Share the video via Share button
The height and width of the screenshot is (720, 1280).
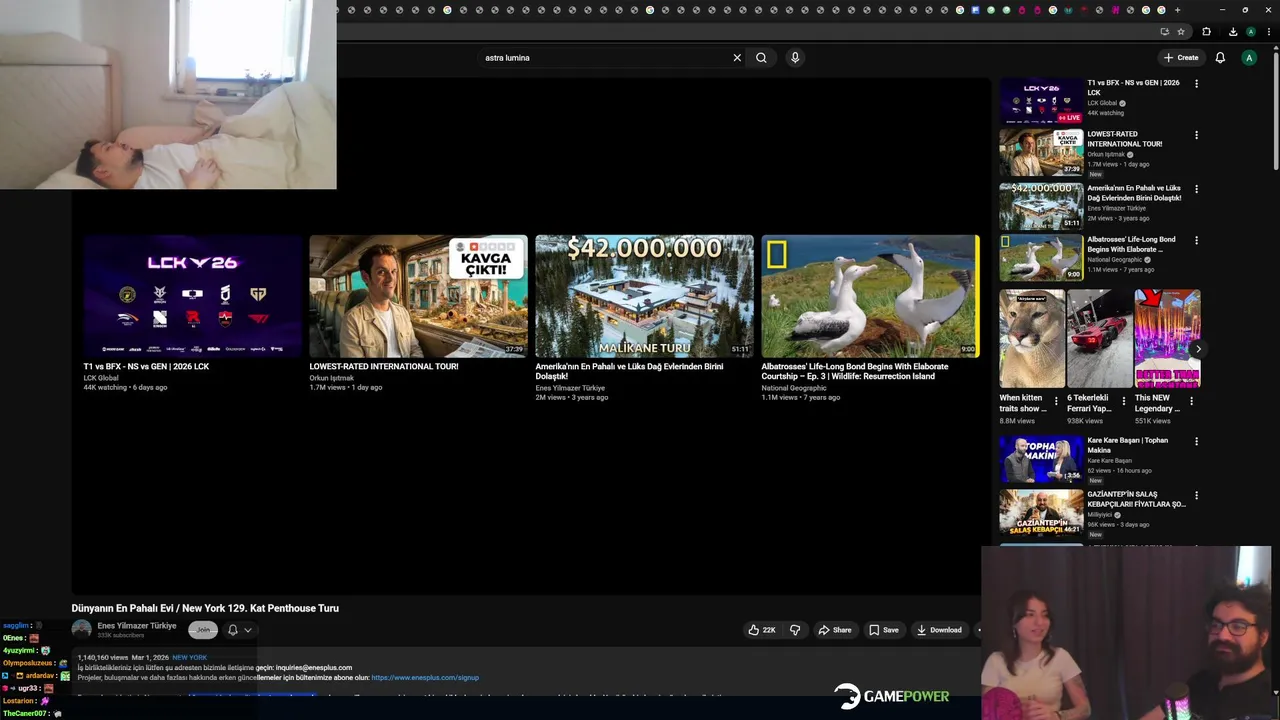(x=835, y=630)
